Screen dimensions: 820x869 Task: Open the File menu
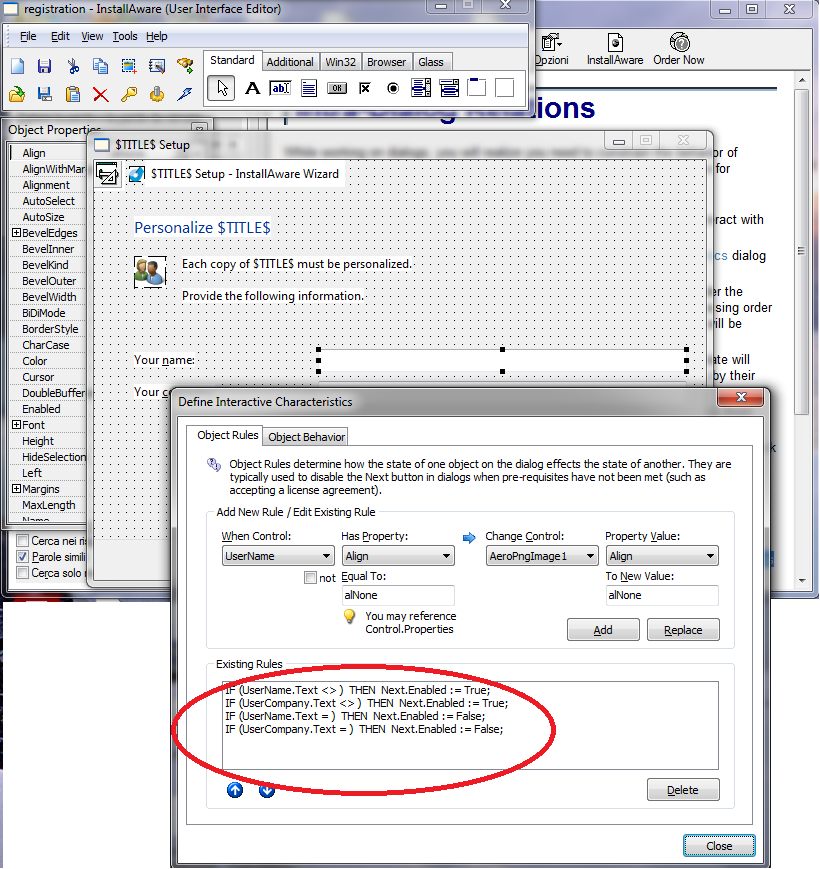click(x=28, y=37)
